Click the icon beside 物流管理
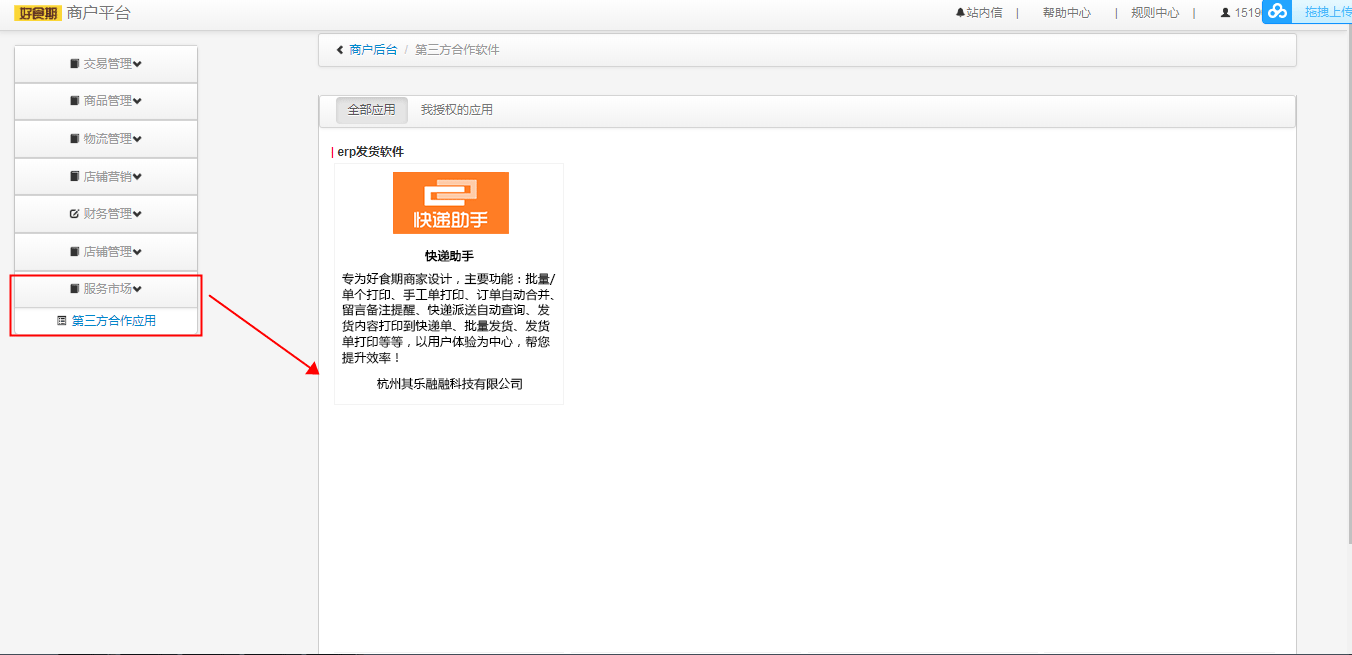The width and height of the screenshot is (1352, 655). coord(75,139)
